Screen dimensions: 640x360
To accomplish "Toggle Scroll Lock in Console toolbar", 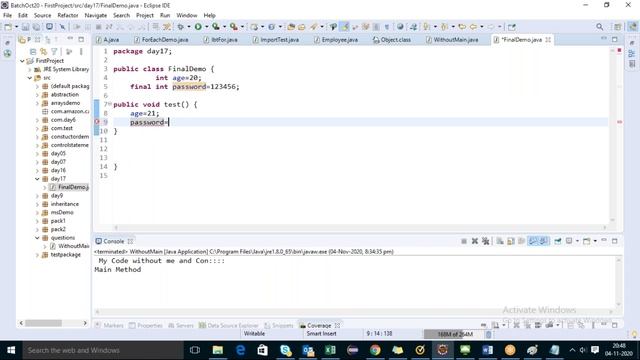I will [x=511, y=241].
